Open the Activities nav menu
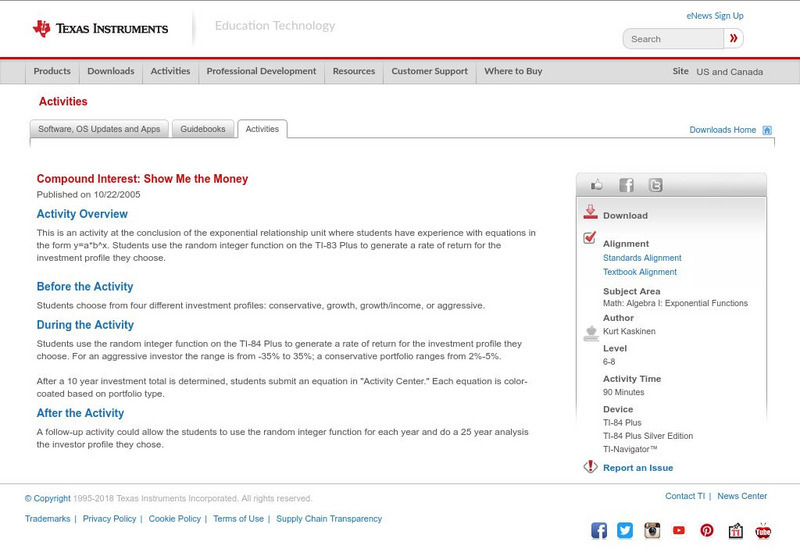Image resolution: width=800 pixels, height=549 pixels. click(170, 71)
